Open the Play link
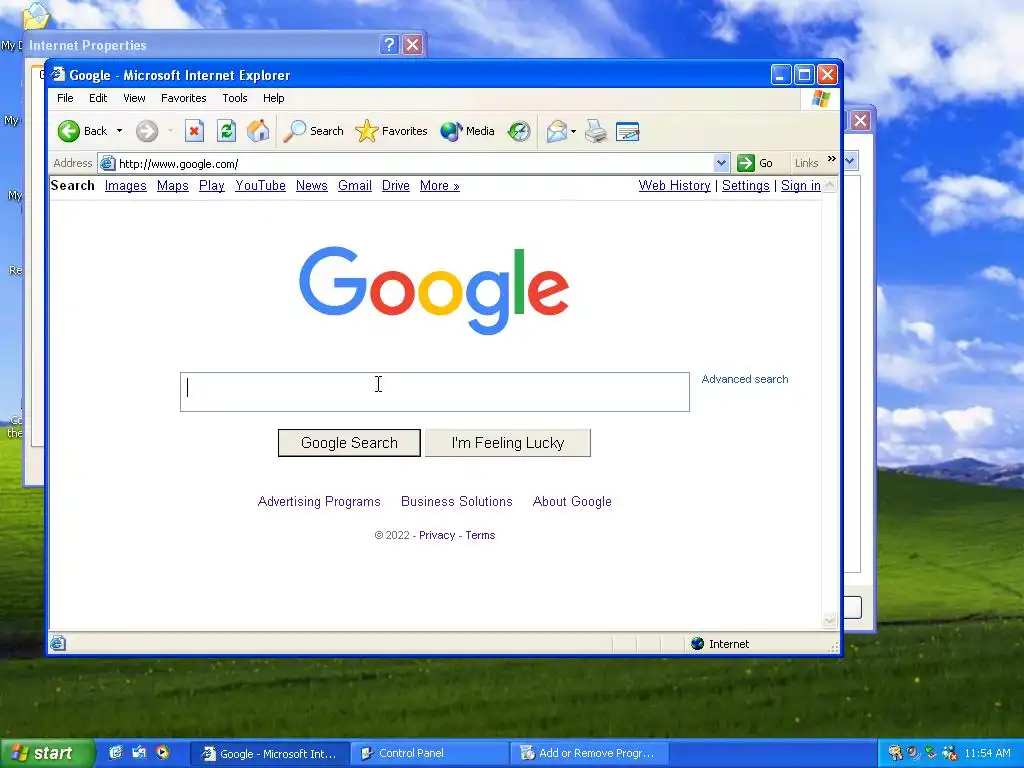The width and height of the screenshot is (1024, 768). pos(212,186)
